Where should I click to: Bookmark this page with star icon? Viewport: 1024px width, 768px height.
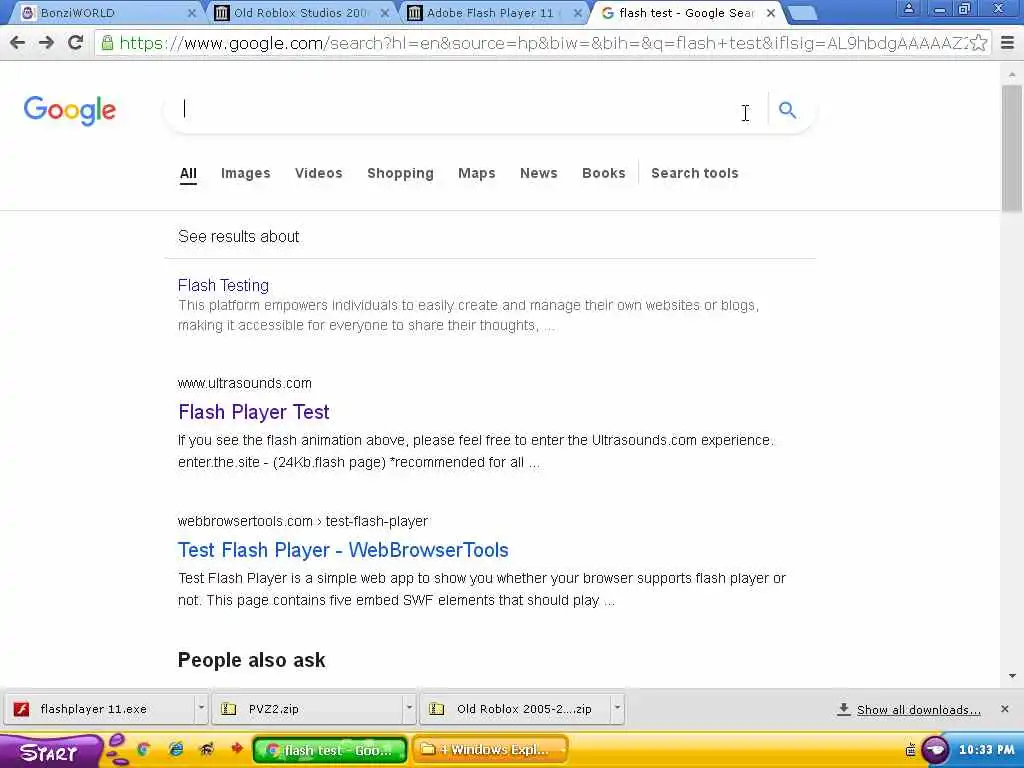pyautogui.click(x=978, y=43)
